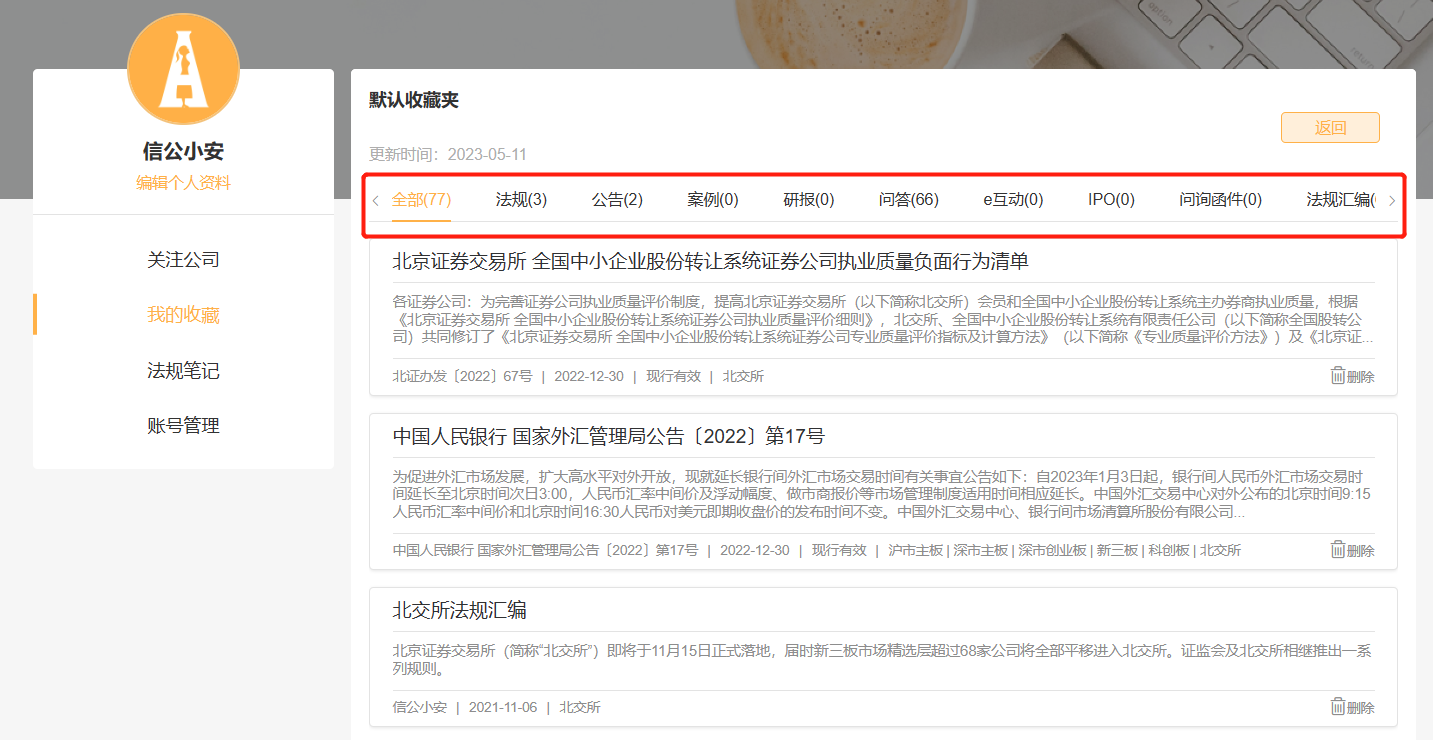Click the 深市创业板 label
This screenshot has width=1433, height=740.
1052,550
